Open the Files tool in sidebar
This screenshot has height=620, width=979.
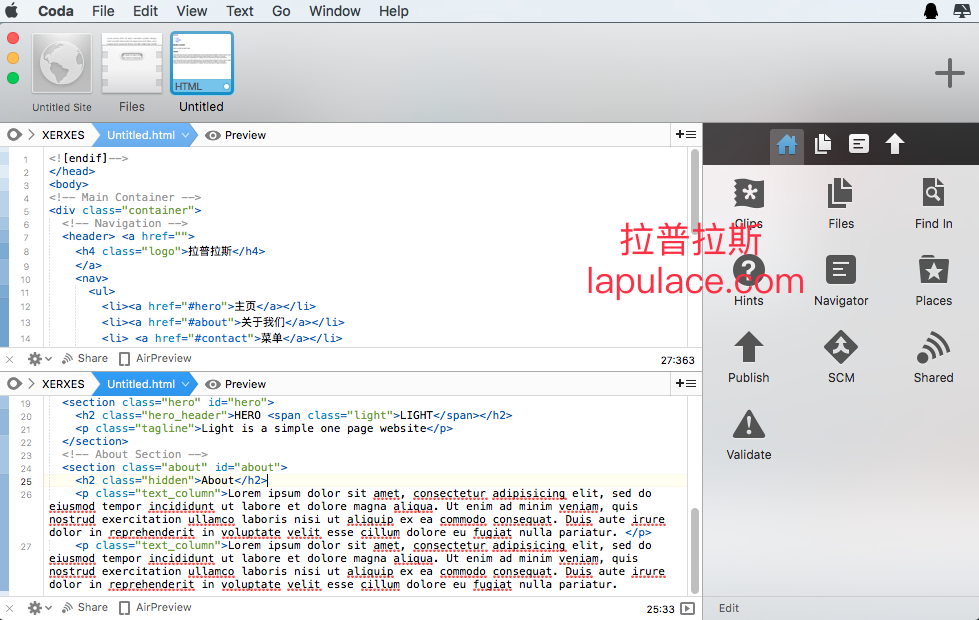pyautogui.click(x=840, y=202)
